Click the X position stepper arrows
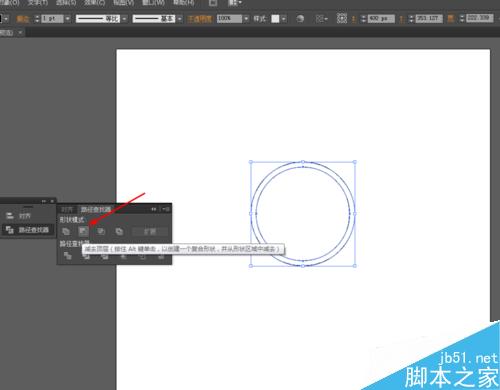 pyautogui.click(x=363, y=19)
